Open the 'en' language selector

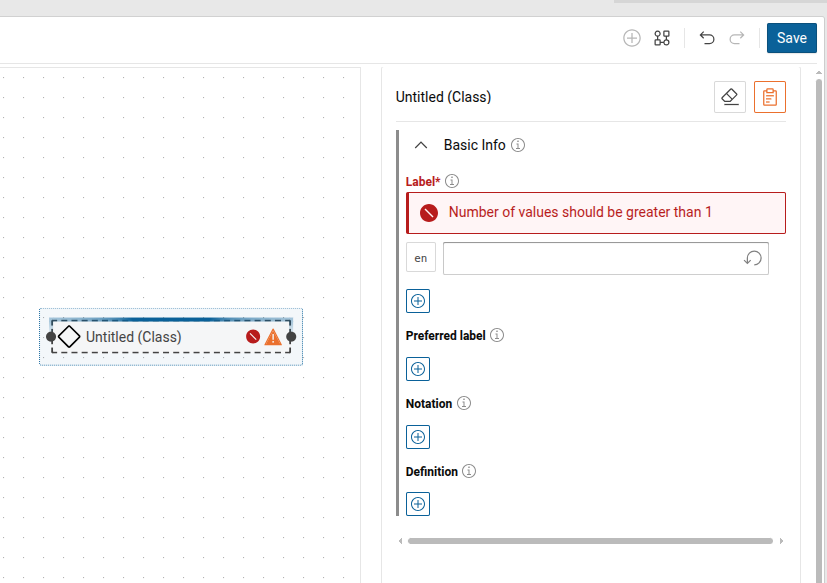point(420,258)
